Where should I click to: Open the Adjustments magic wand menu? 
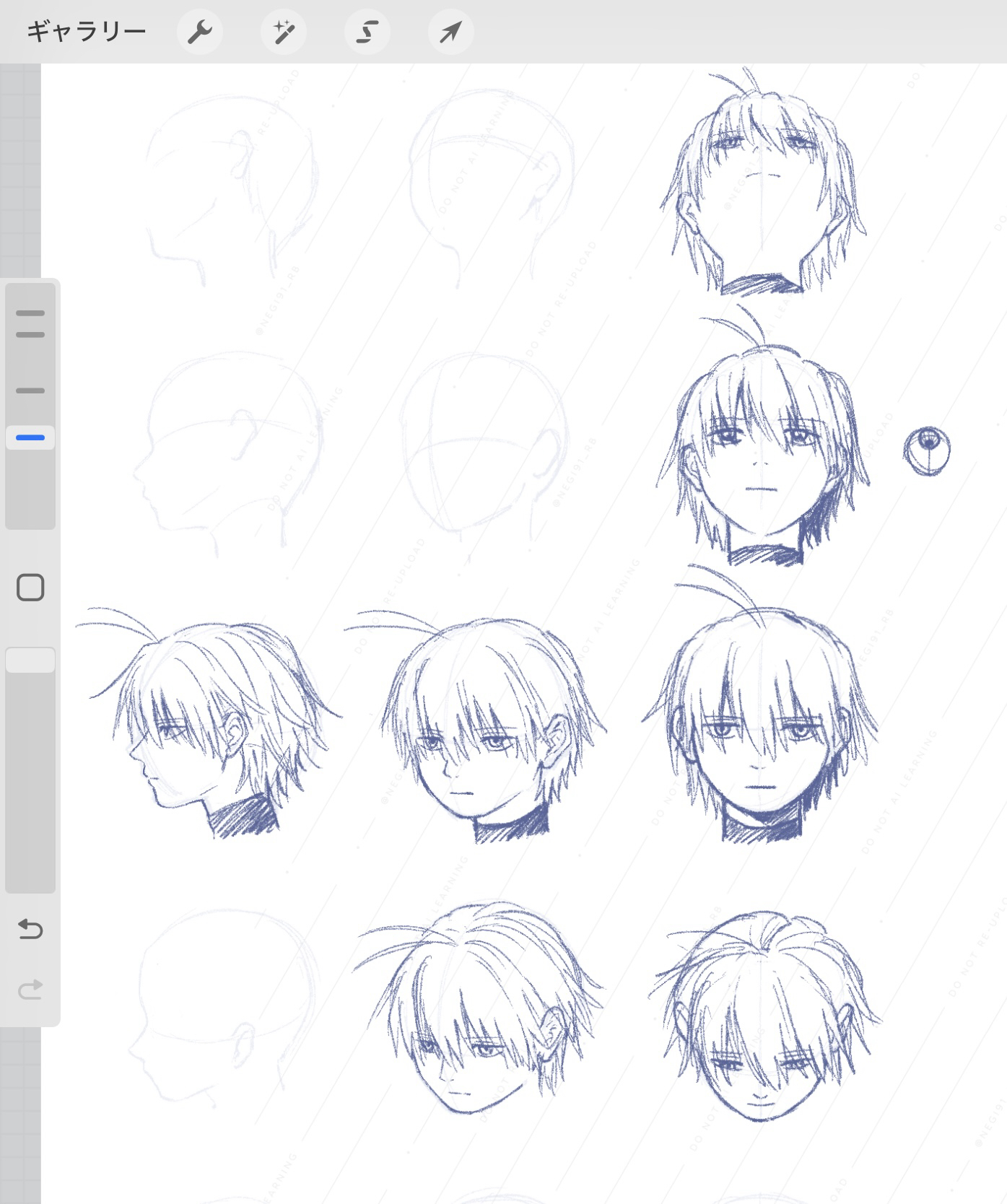coord(284,32)
